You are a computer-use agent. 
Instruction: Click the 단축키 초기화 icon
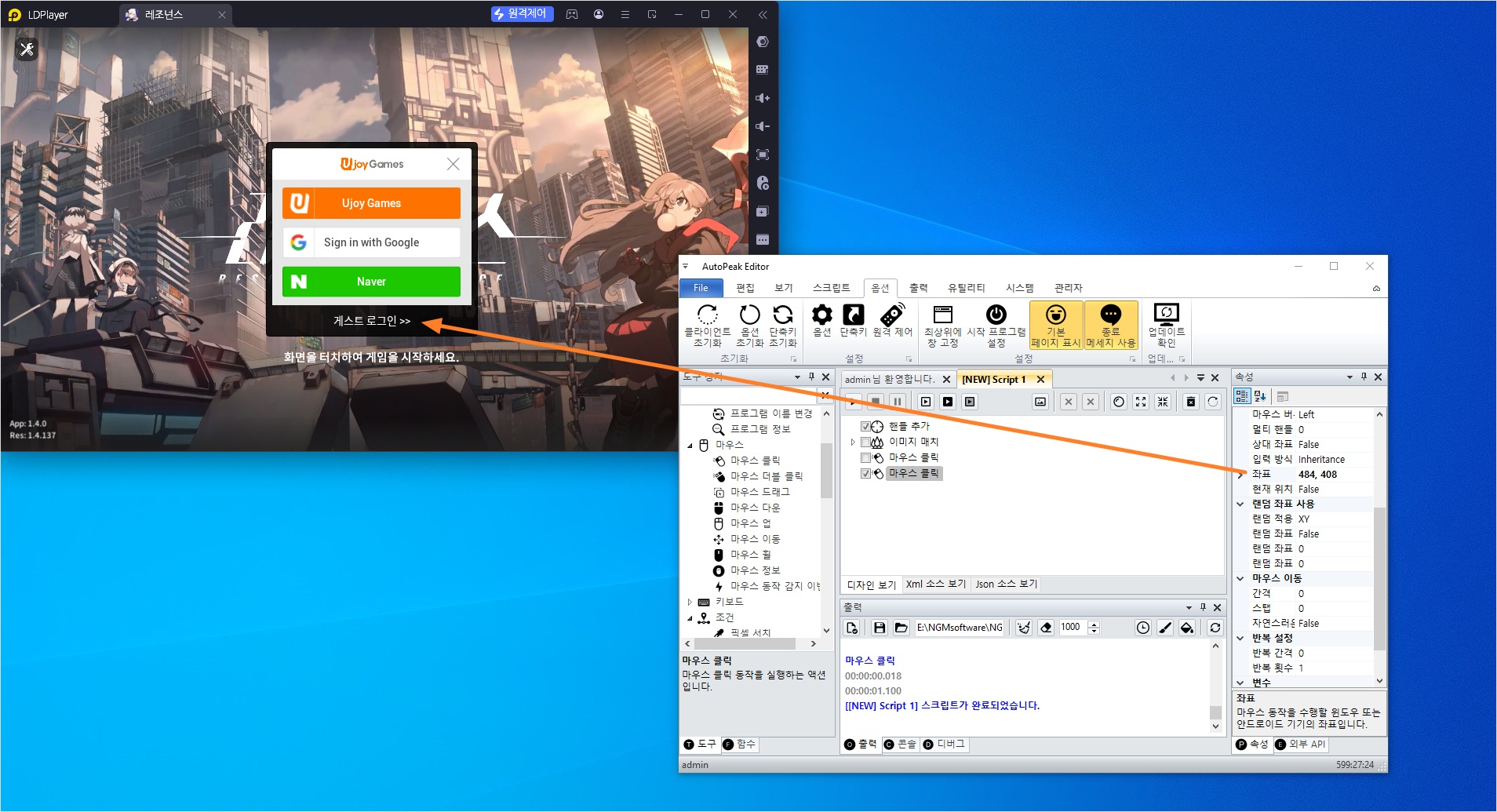tap(783, 326)
